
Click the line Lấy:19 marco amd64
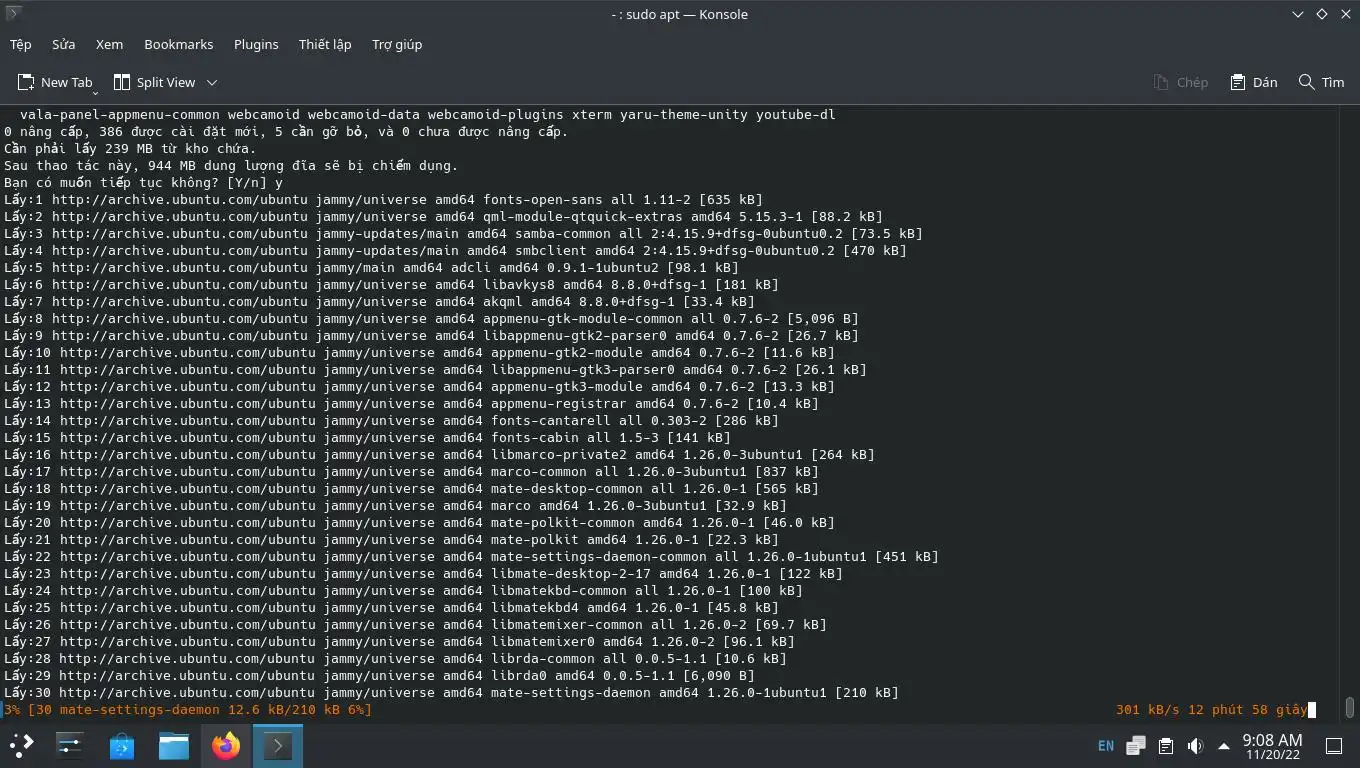point(395,505)
